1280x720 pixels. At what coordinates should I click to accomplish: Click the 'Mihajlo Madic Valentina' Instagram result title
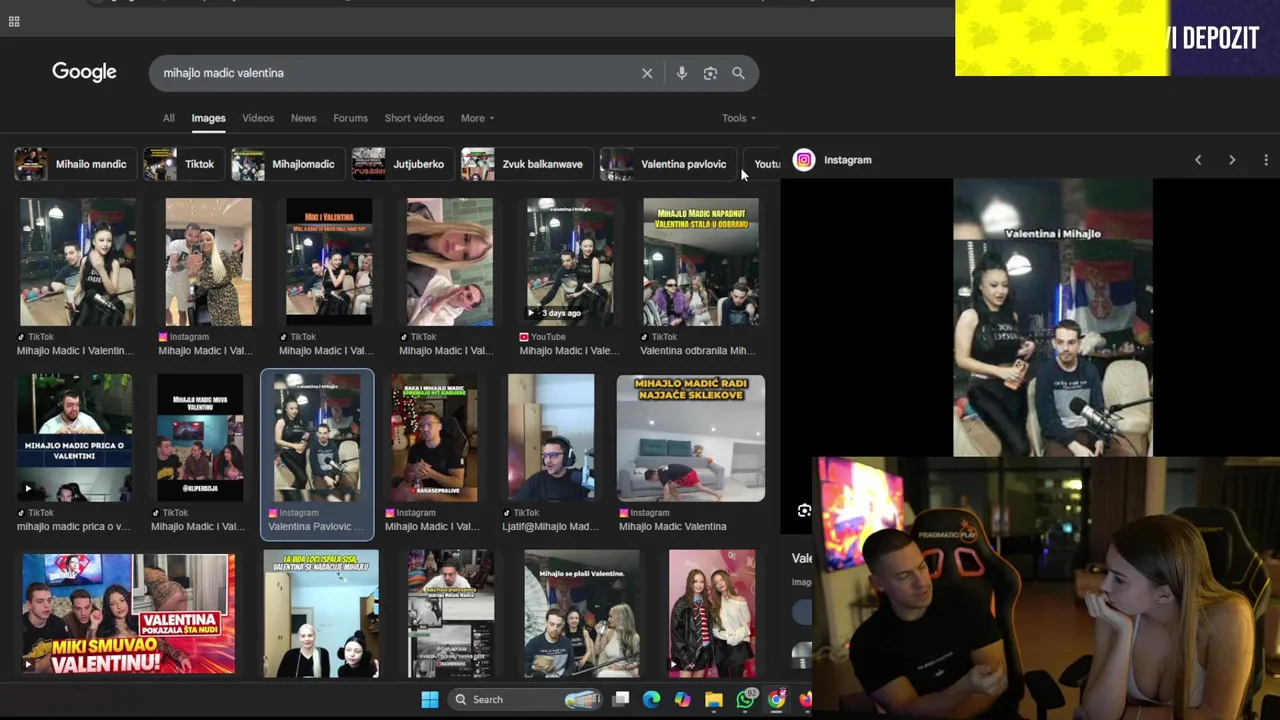coord(672,526)
